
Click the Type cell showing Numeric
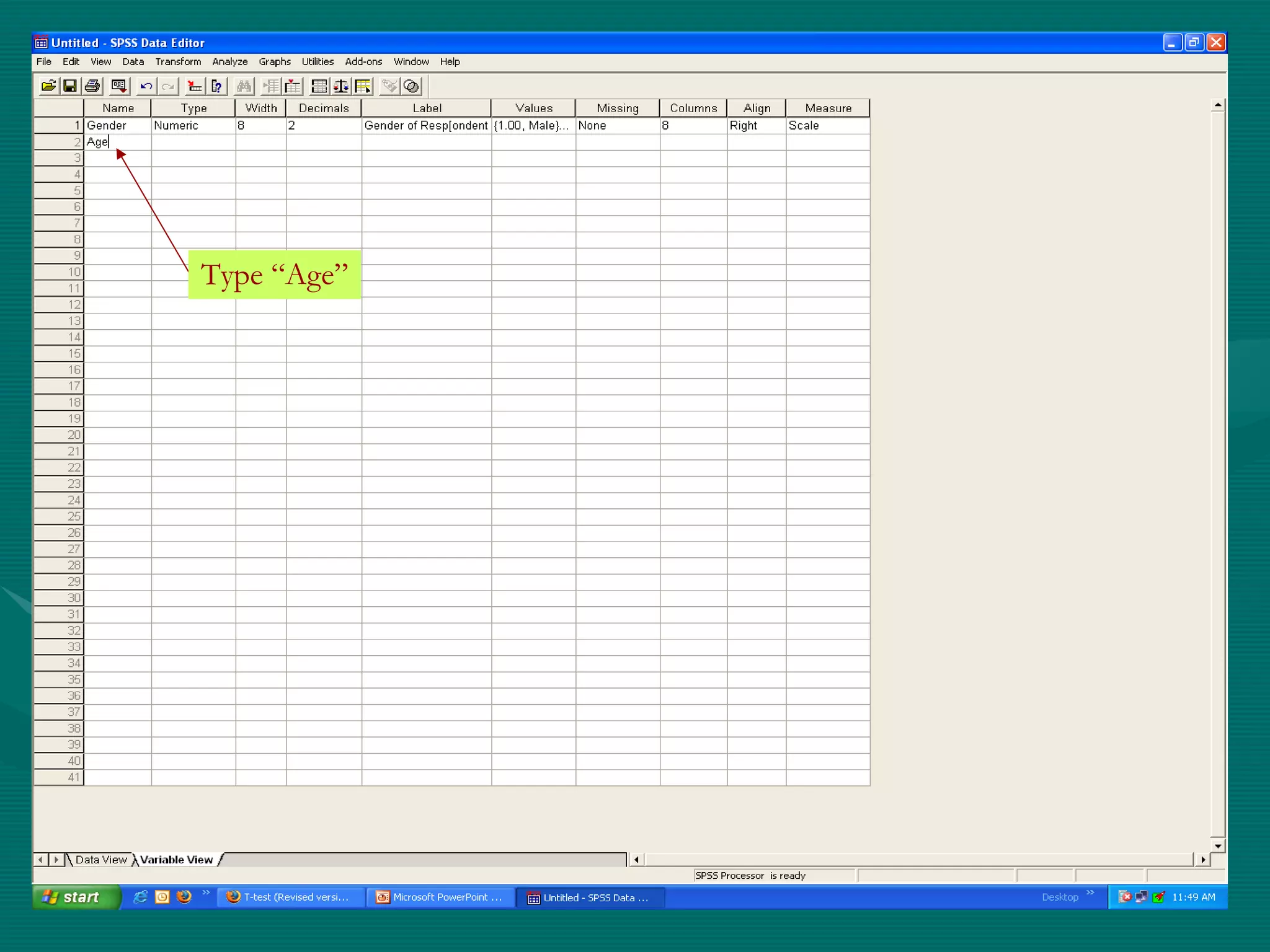tap(193, 126)
